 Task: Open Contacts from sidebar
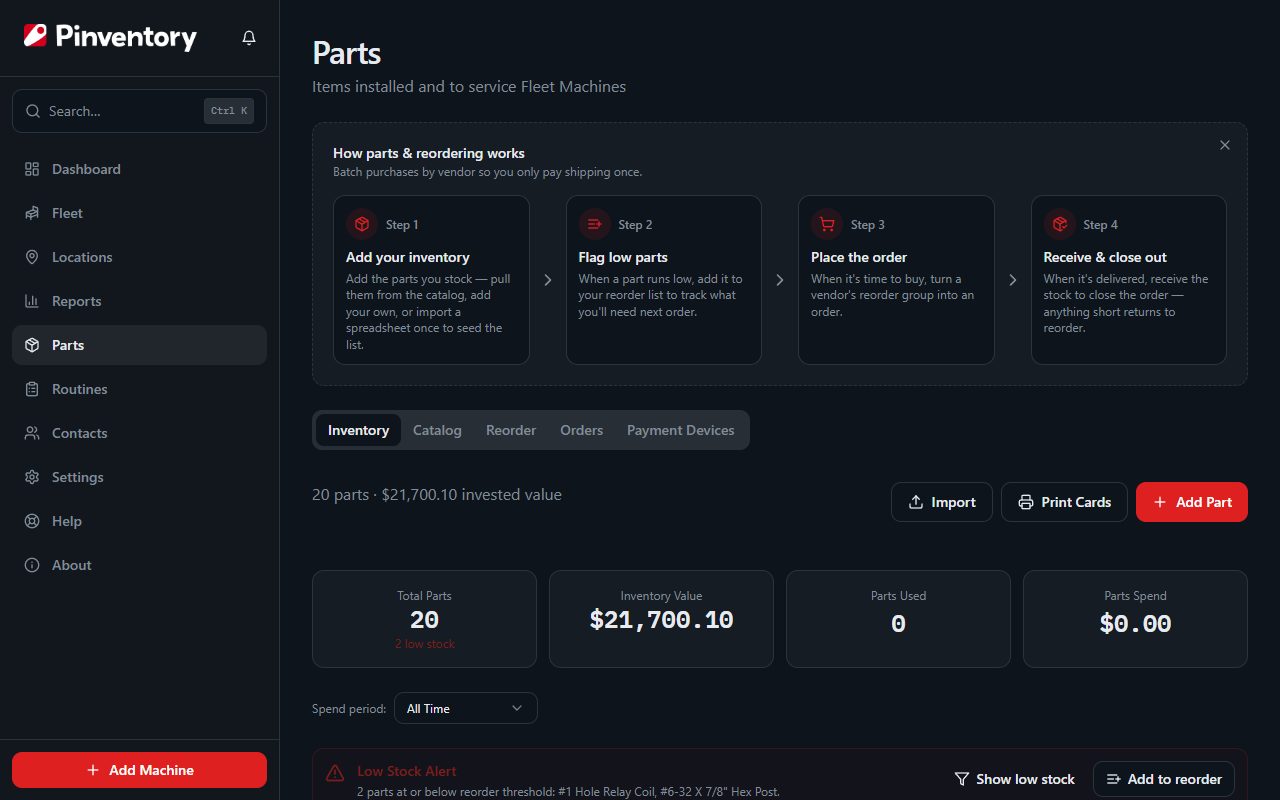139,433
